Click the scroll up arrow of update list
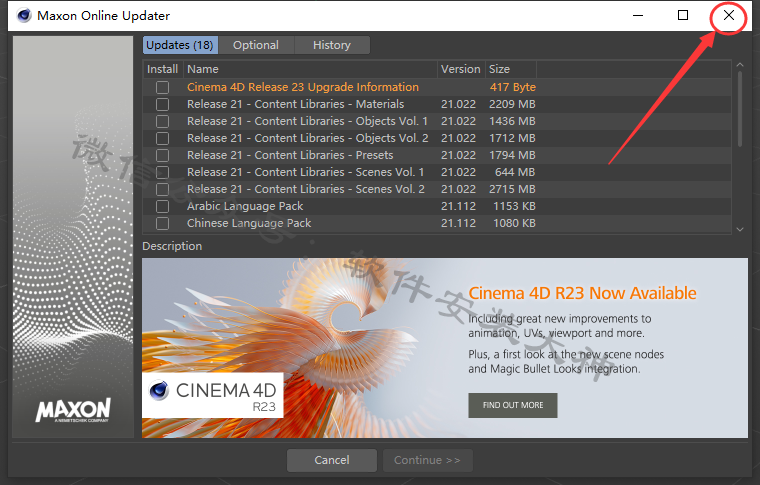Viewport: 760px width, 485px height. tap(740, 64)
